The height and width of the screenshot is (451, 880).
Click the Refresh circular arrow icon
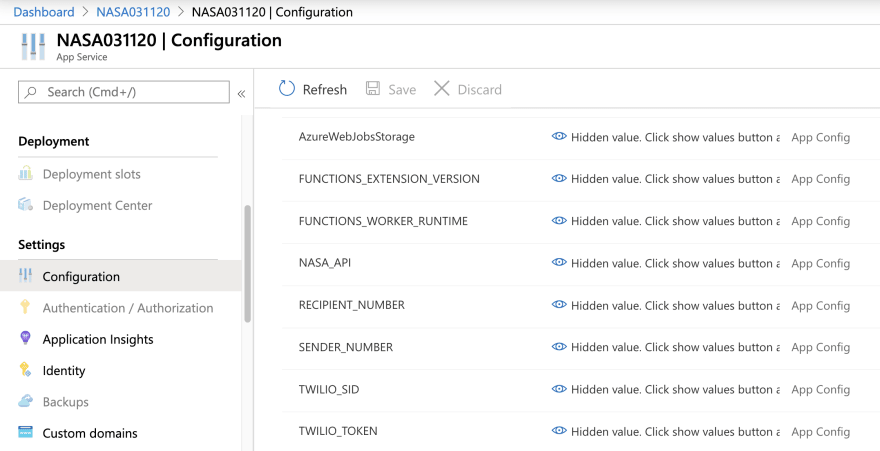coord(287,89)
